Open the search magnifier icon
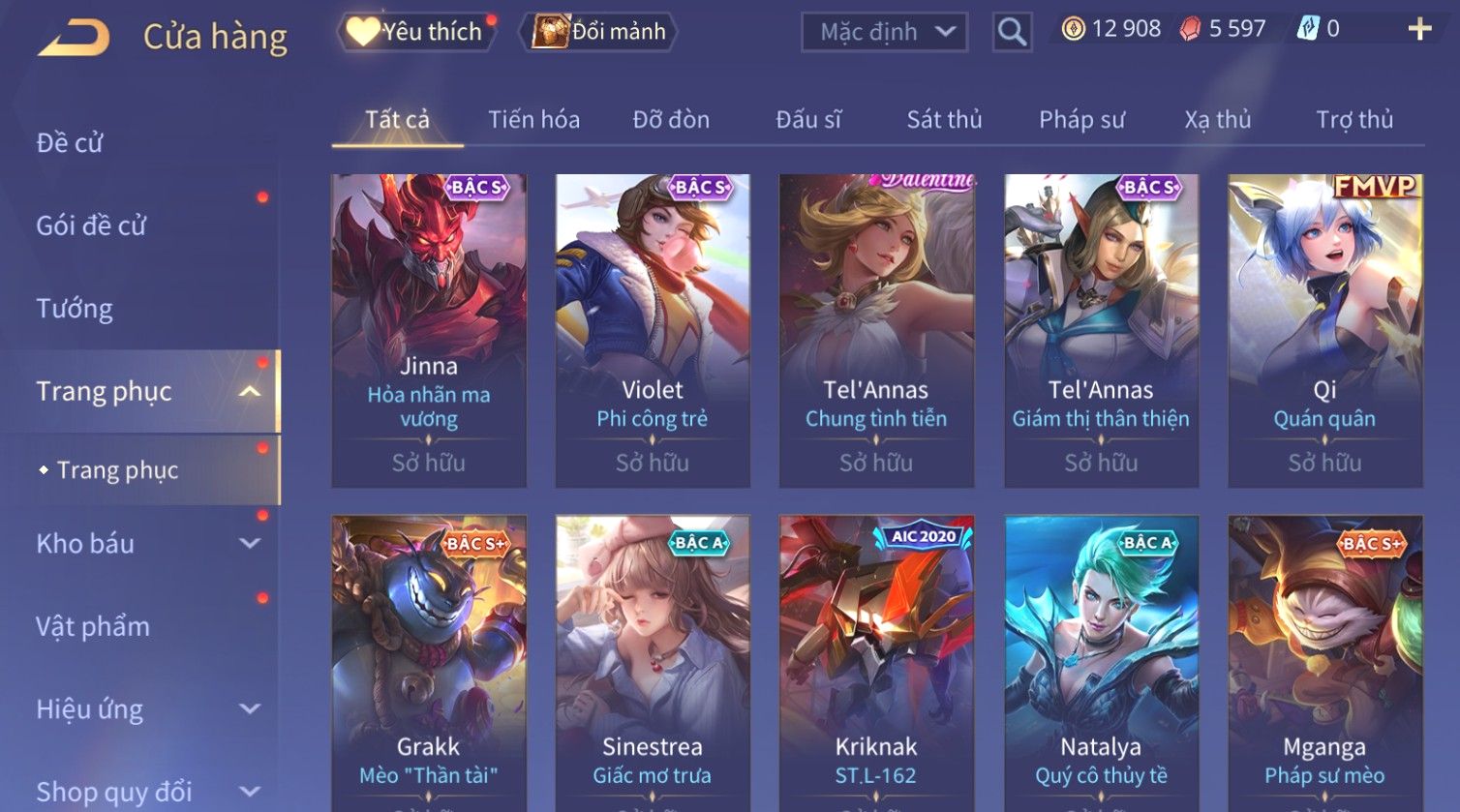 tap(1012, 32)
